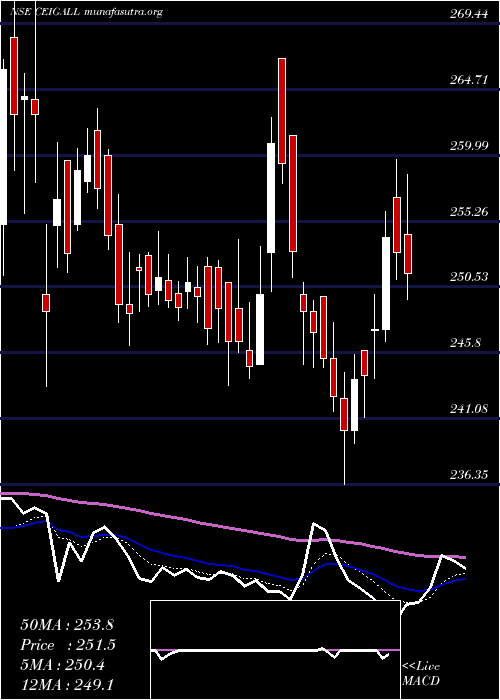Screen dimensions: 500x700
Task: Click the 250.53 price axis label
Action: point(468,277)
